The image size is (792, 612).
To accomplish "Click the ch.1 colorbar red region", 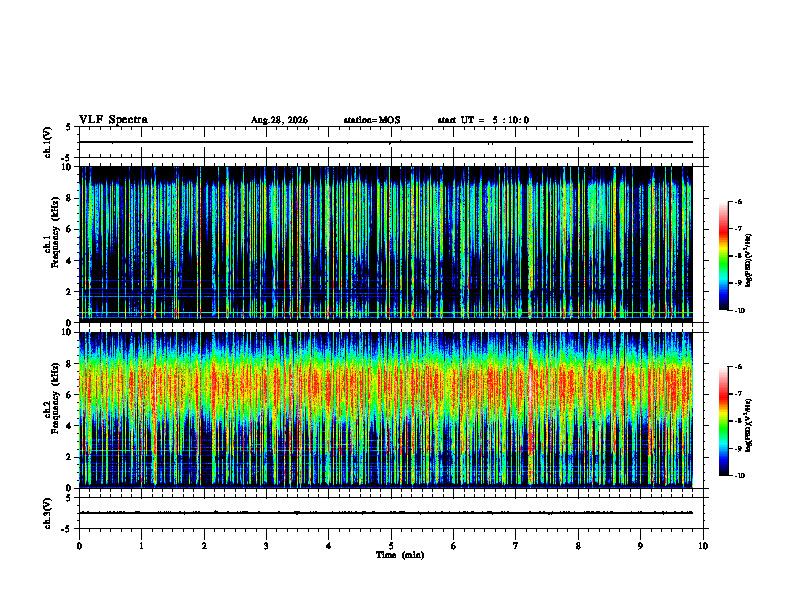I will point(723,231).
